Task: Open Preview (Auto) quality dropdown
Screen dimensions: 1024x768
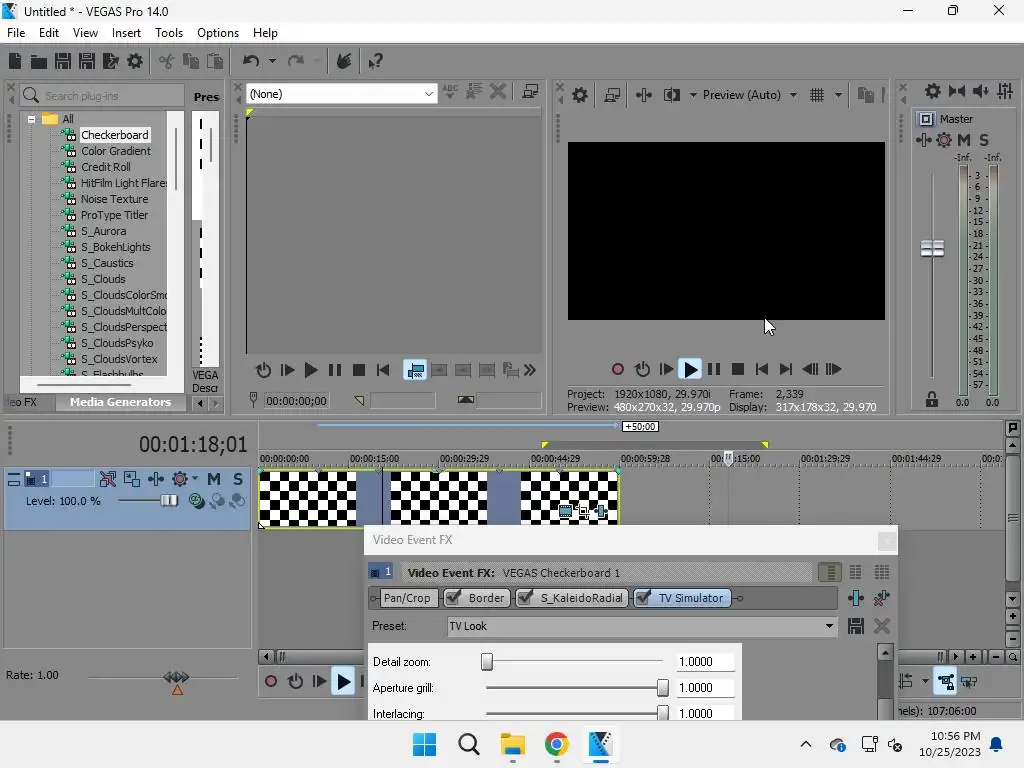Action: pyautogui.click(x=750, y=95)
